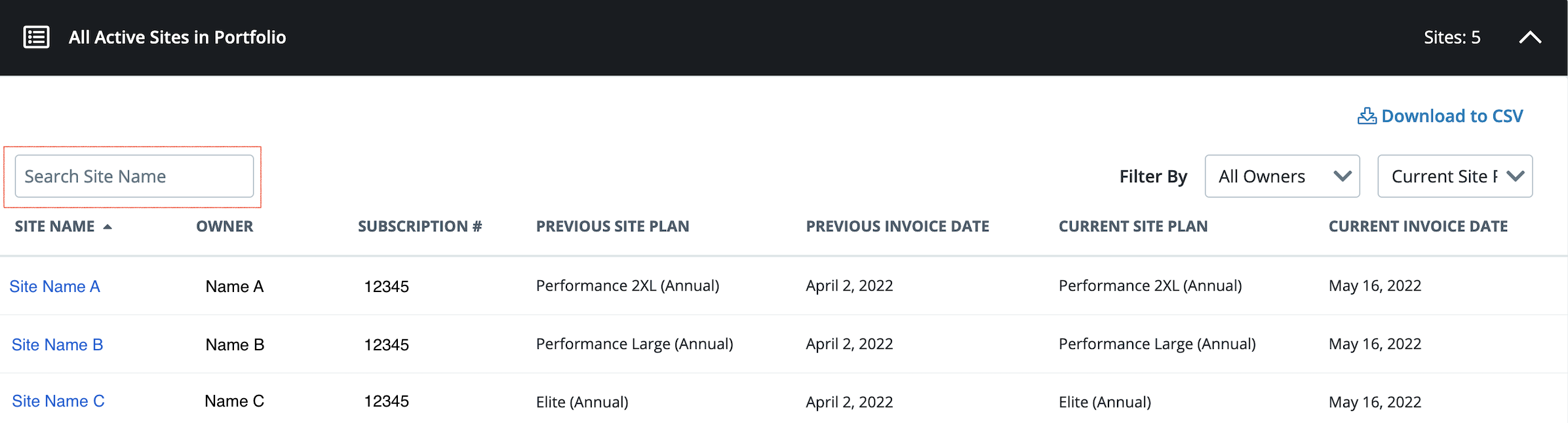The image size is (1568, 423).
Task: Click the Current Invoice Date column header
Action: click(1418, 227)
